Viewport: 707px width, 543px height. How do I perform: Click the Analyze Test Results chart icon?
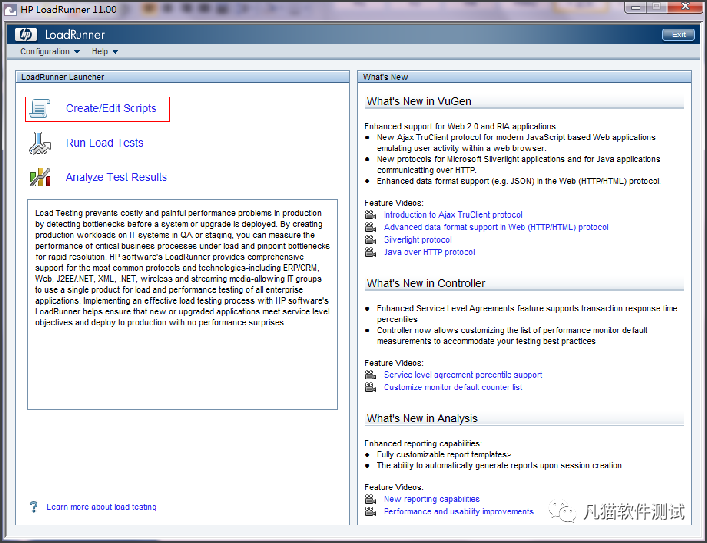[40, 177]
